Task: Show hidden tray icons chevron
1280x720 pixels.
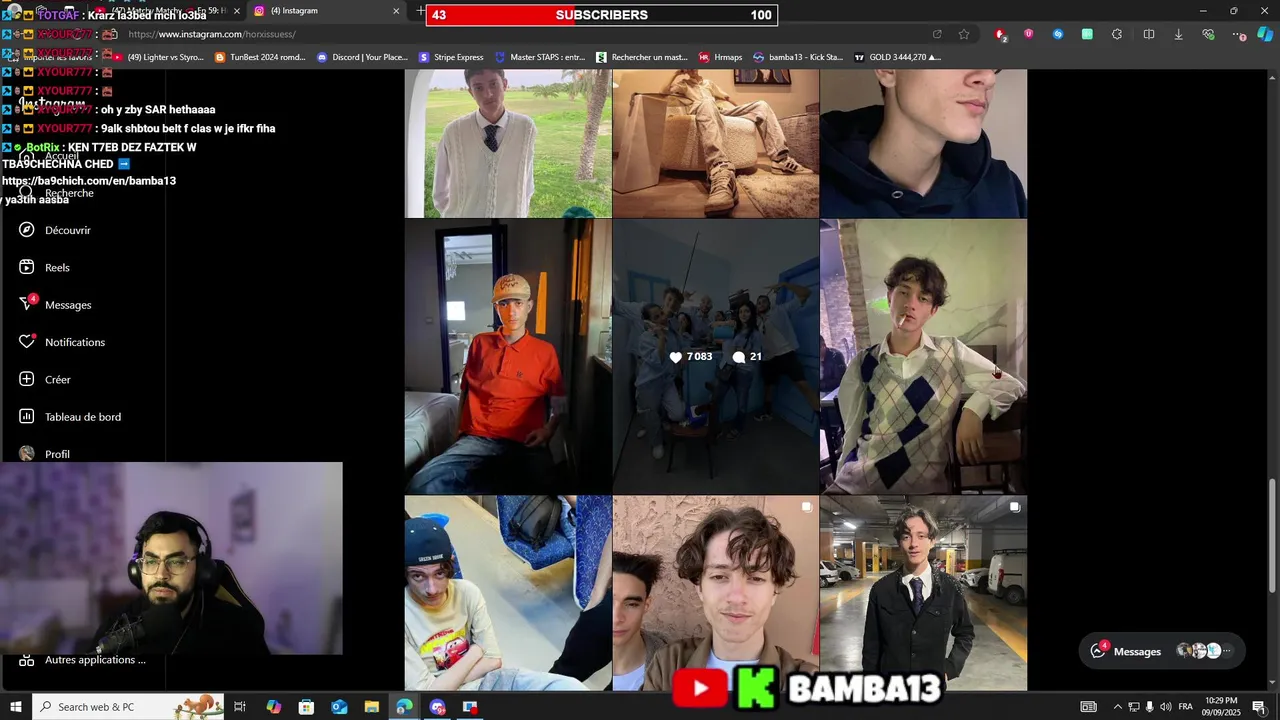Action: coord(1117,707)
